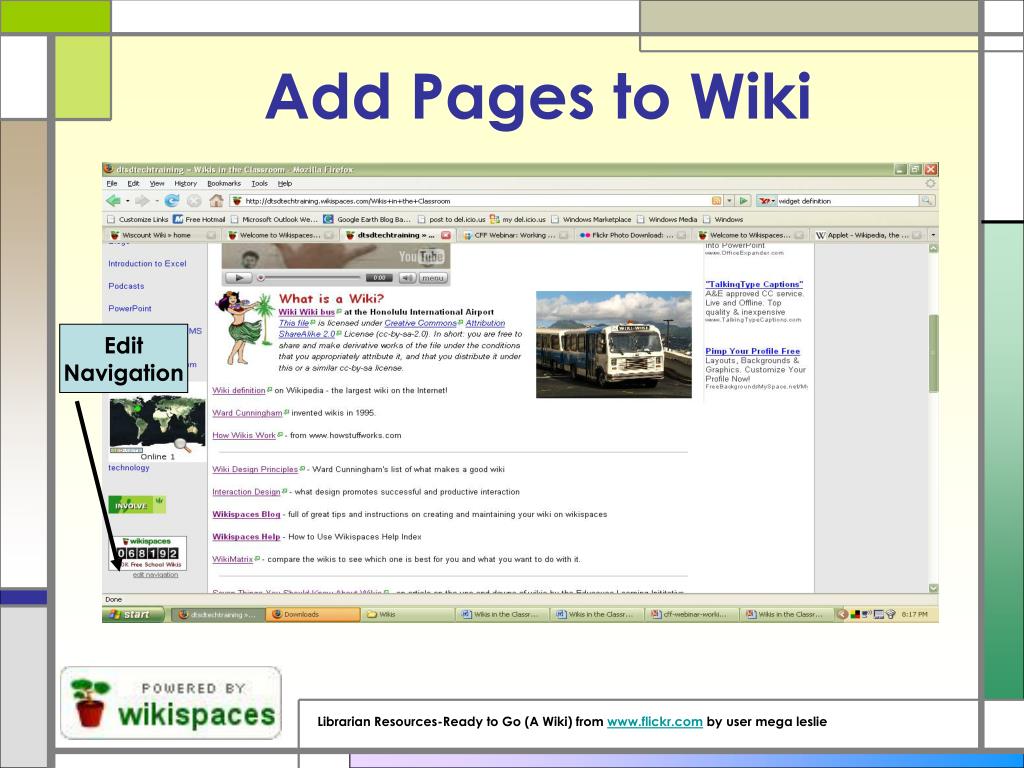Switch to the CFF Webinar tab
1024x768 pixels.
(515, 235)
